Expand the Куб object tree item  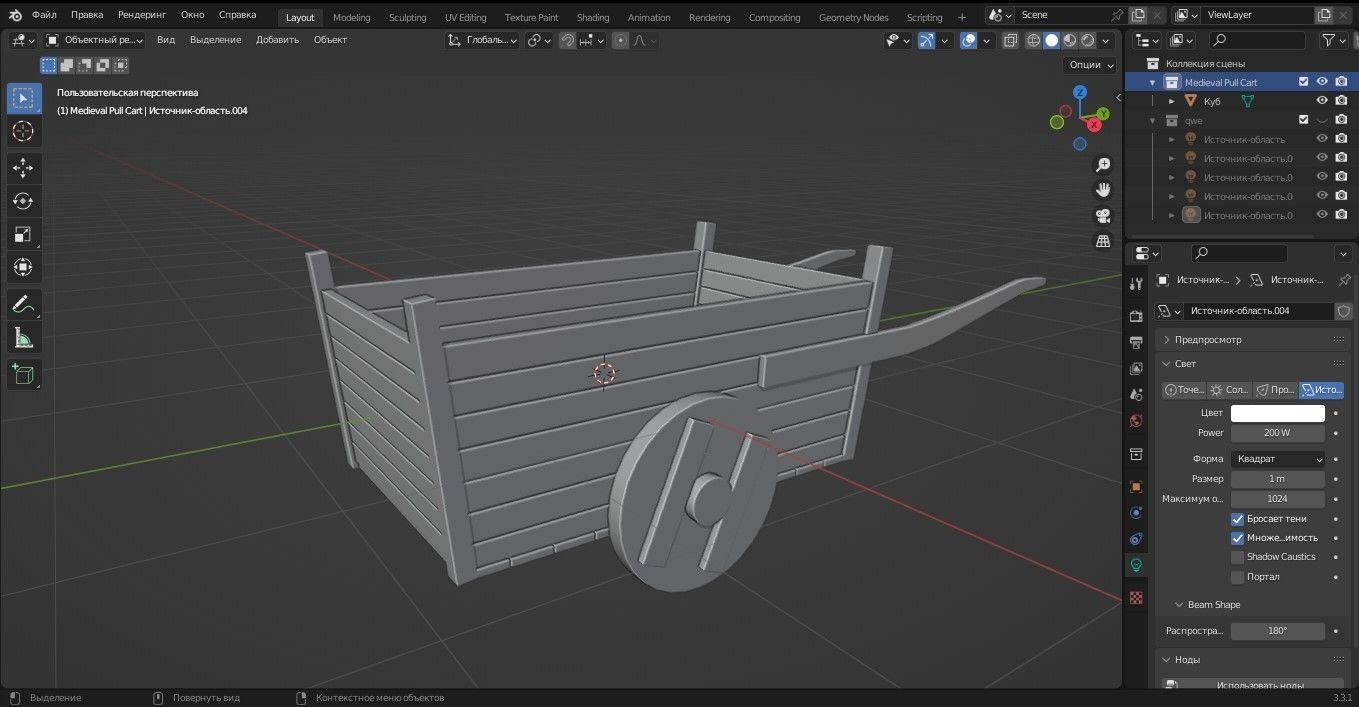[x=1172, y=101]
